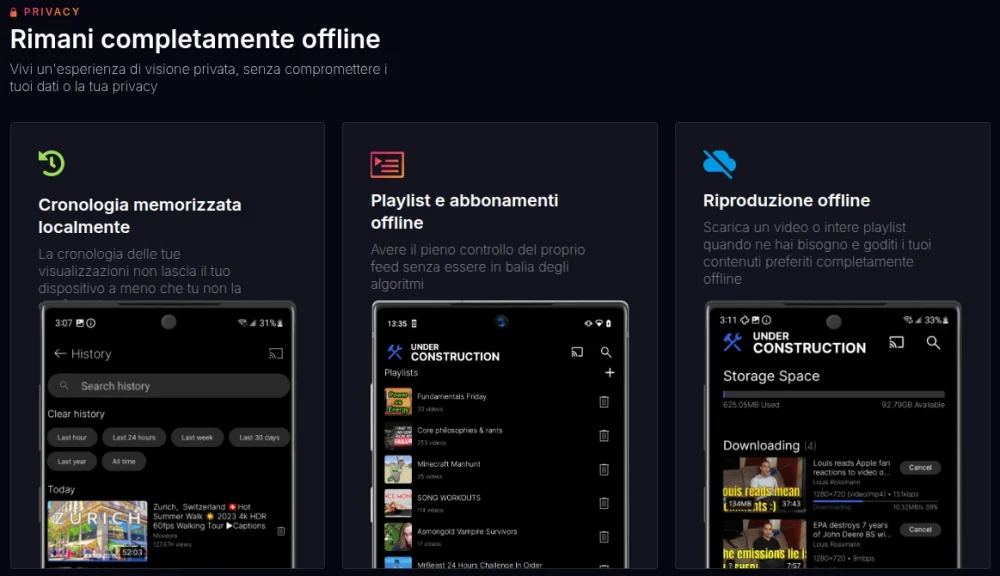Cancel the EPA destroys John Deere download
The width and height of the screenshot is (1000, 576).
[920, 529]
